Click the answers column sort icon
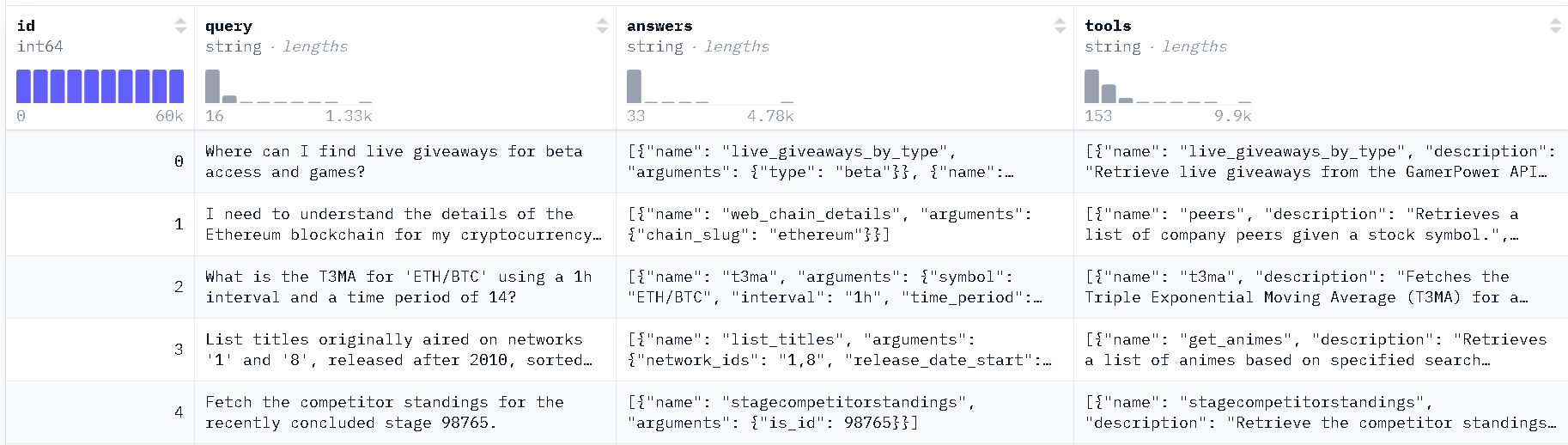1568x445 pixels. 1060,26
